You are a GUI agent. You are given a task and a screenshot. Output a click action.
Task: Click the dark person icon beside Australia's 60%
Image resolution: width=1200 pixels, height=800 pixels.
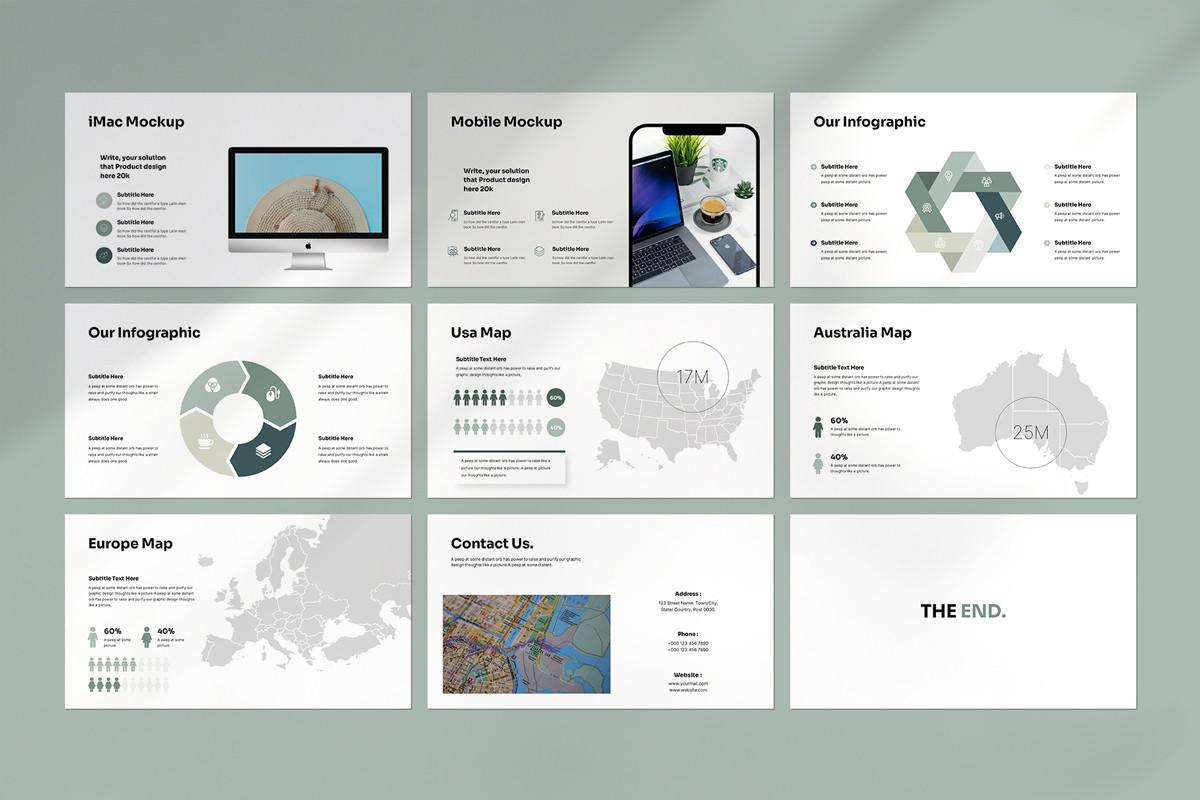(x=818, y=428)
